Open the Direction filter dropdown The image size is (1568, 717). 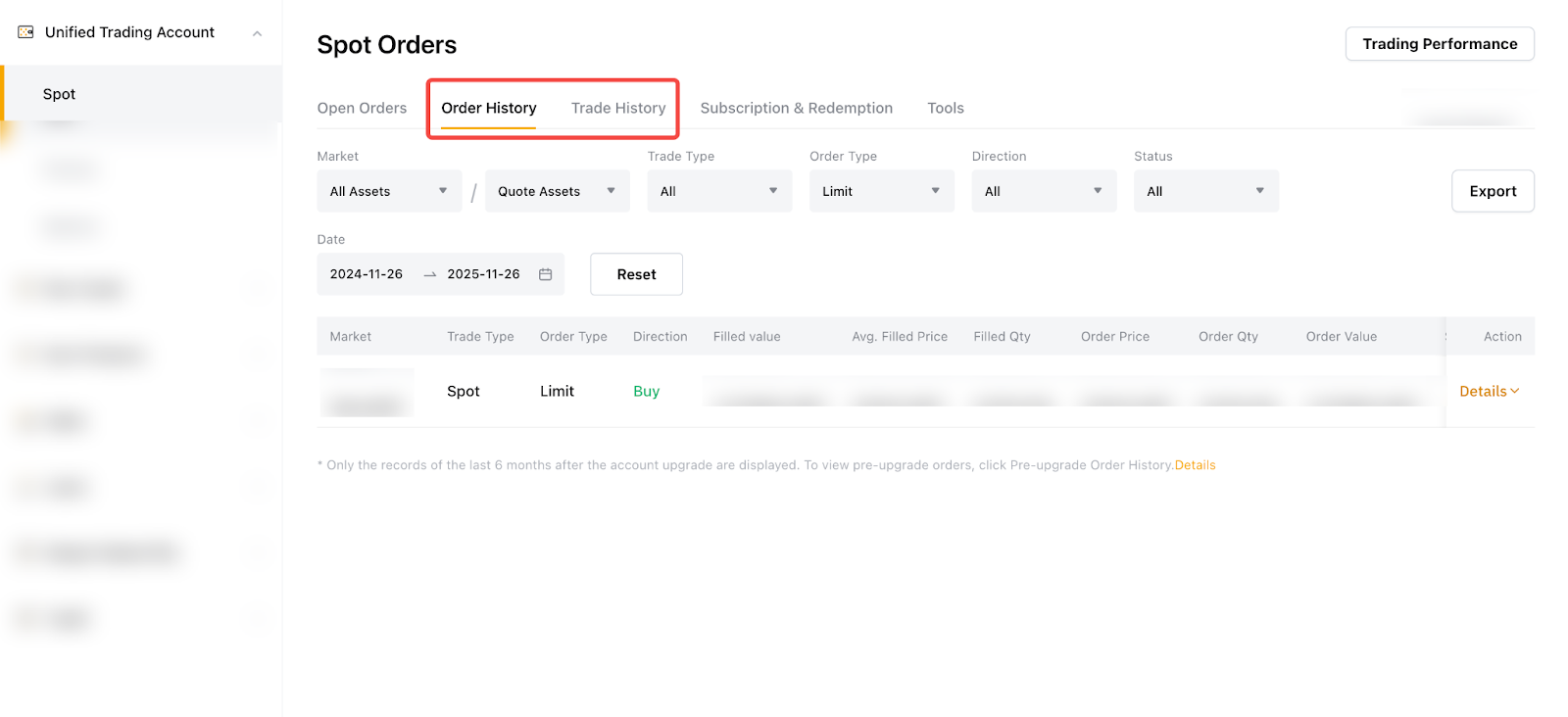(1044, 192)
